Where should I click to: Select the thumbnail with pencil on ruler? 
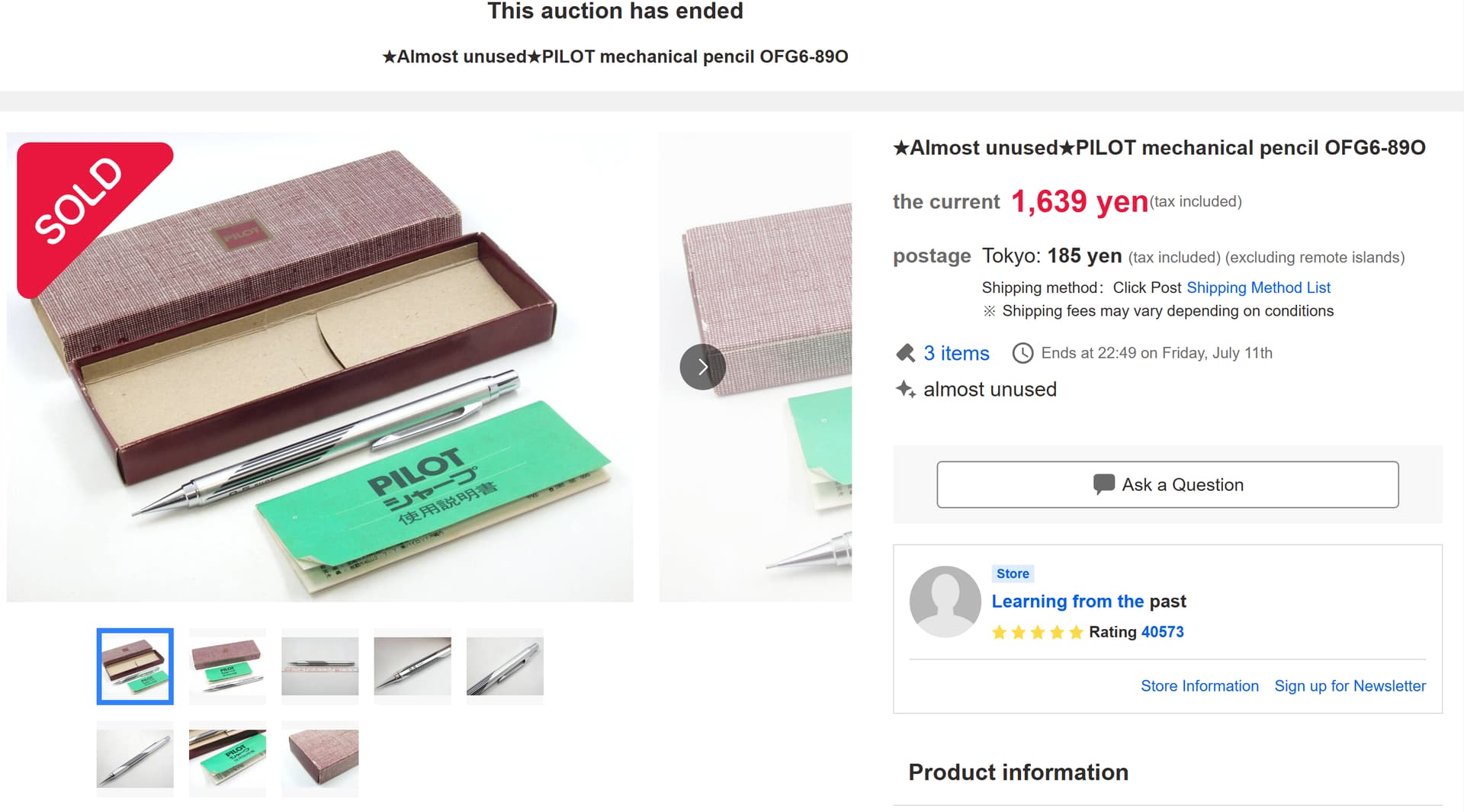point(319,666)
